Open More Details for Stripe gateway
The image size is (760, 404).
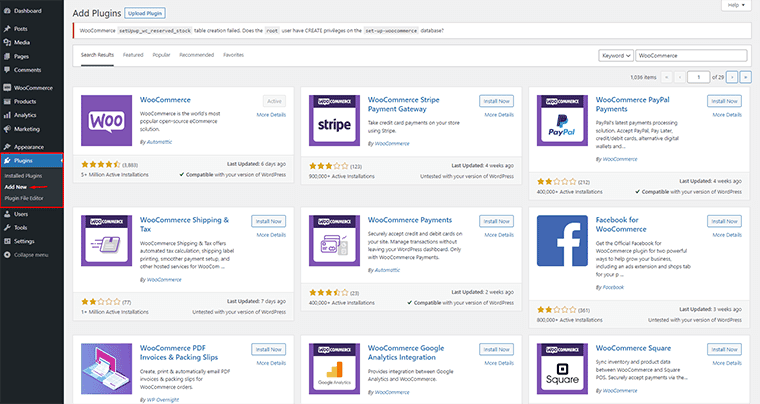[x=499, y=115]
